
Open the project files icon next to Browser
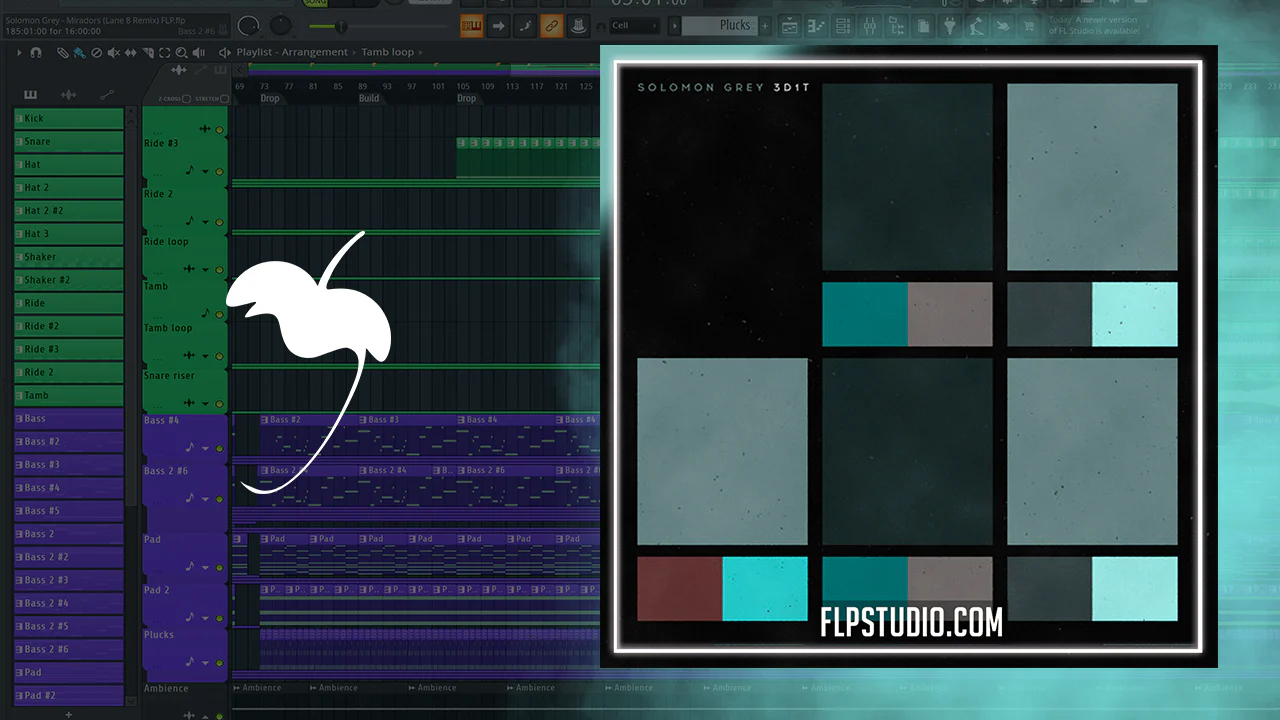[x=923, y=26]
